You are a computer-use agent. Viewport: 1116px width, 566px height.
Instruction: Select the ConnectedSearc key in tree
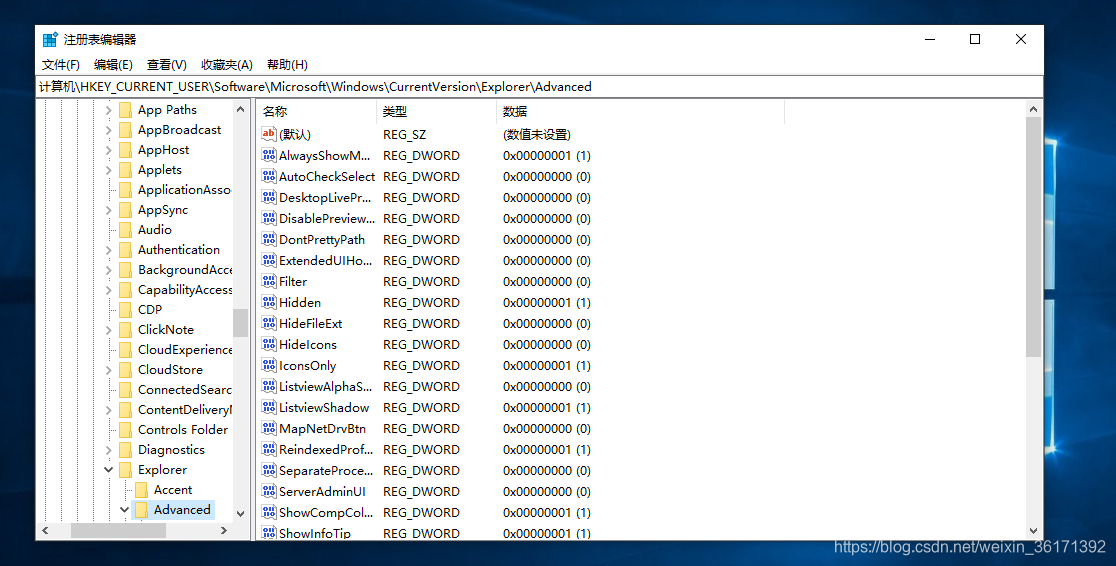(185, 389)
